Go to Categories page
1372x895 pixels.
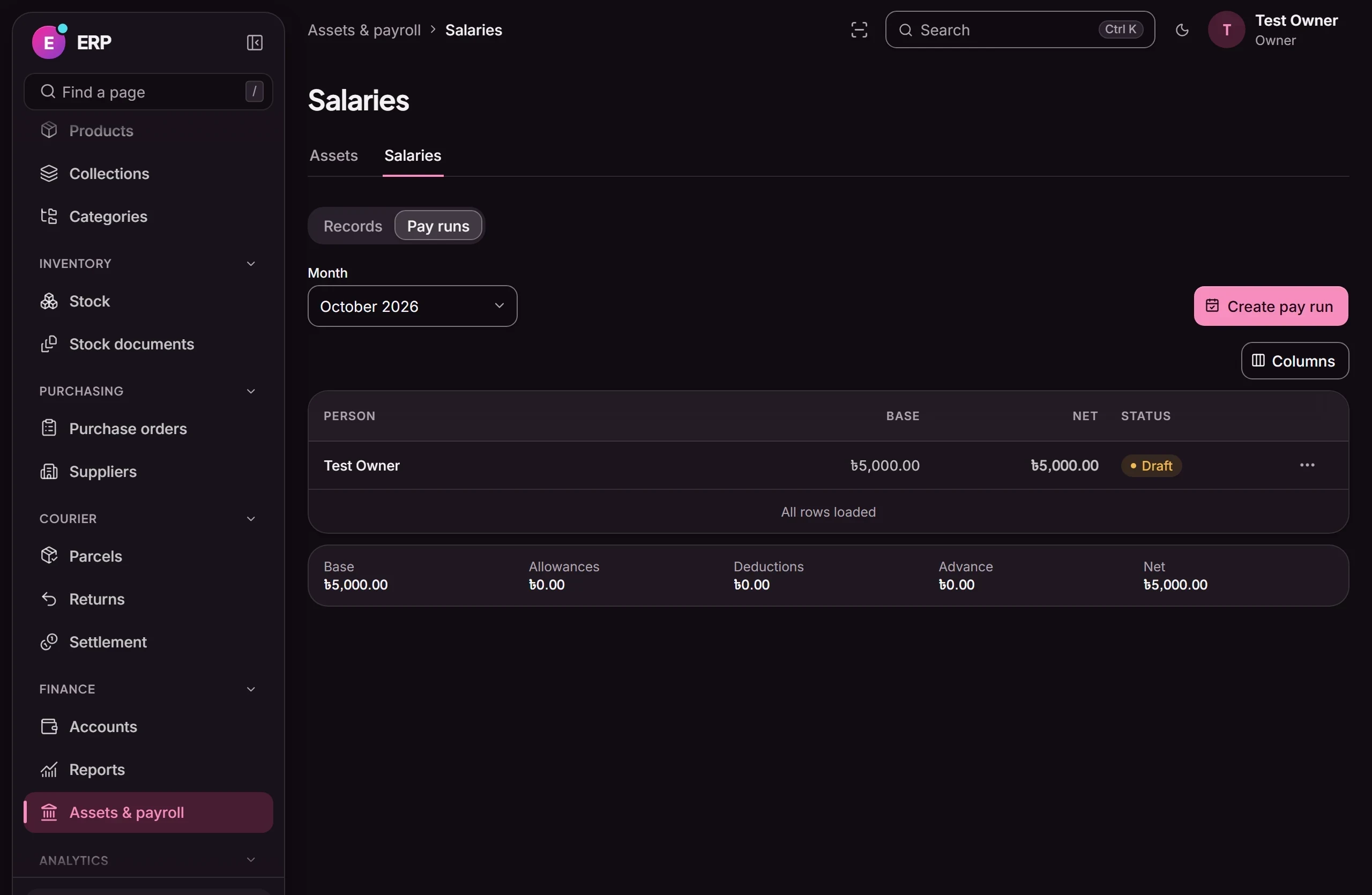click(148, 216)
